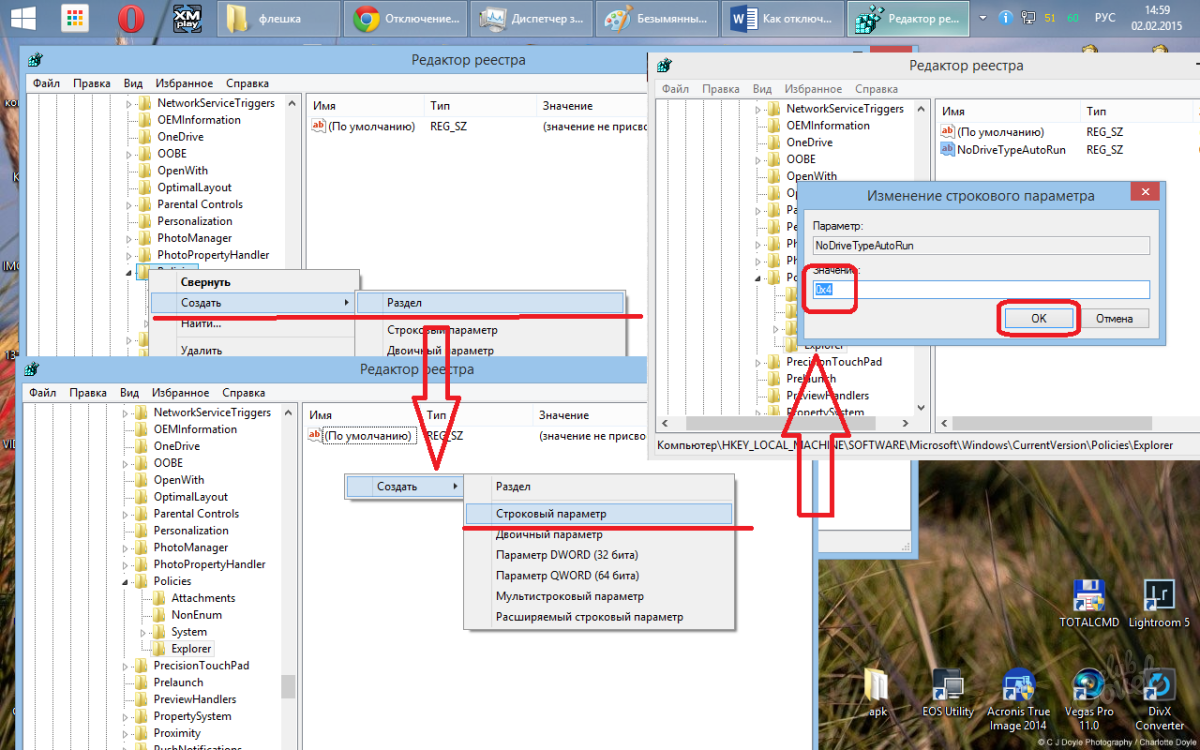Screen dimensions: 1200x750
Task: Select the Explorer key in bottom tree
Action: coord(191,649)
